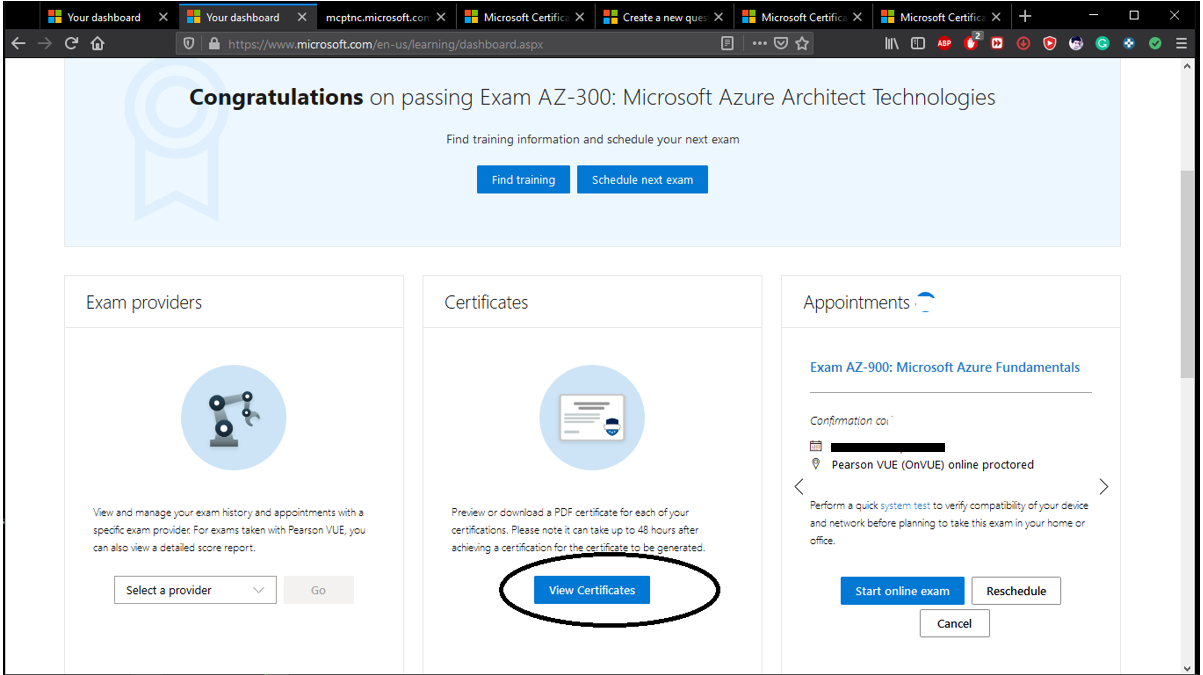The image size is (1203, 675).
Task: Close the Create a new question tab
Action: click(718, 17)
